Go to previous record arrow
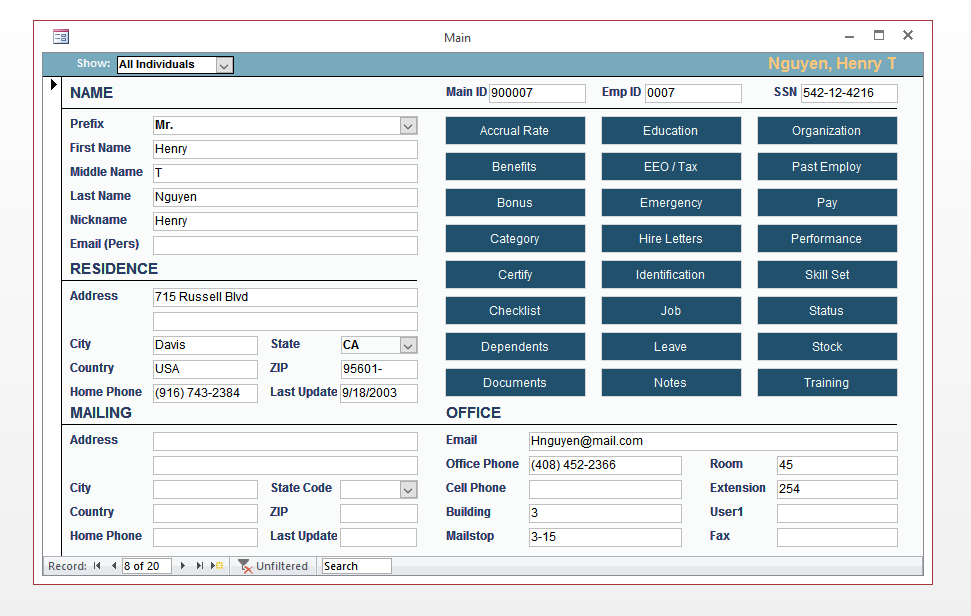971x616 pixels. (x=114, y=566)
